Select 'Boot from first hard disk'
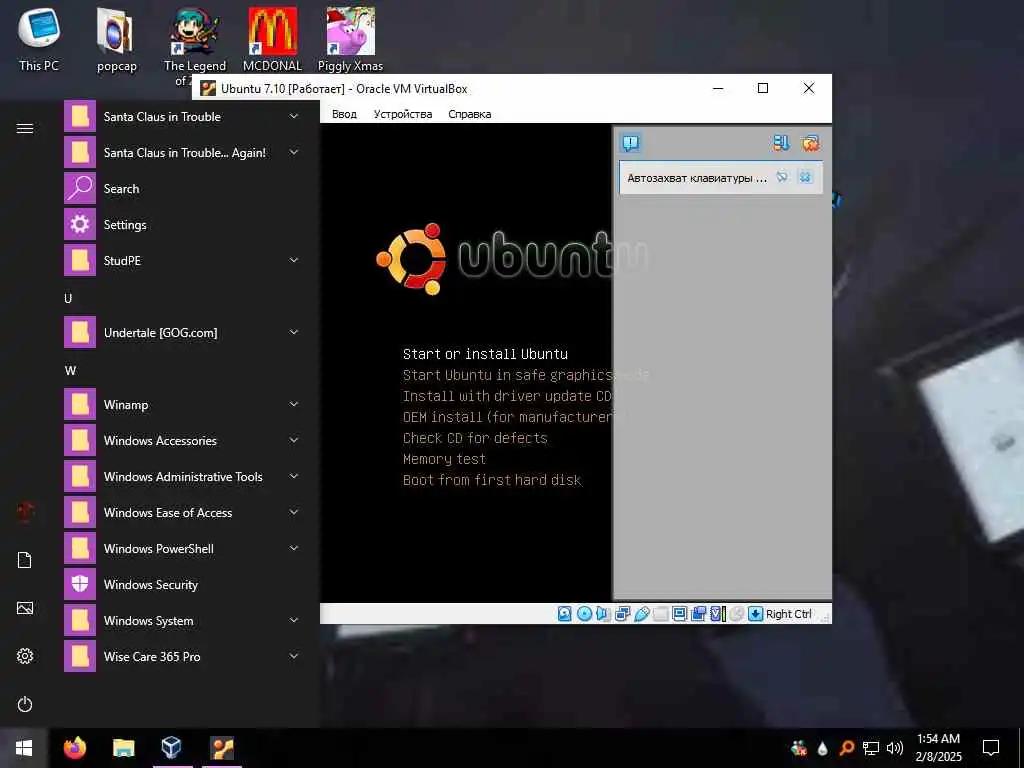 tap(492, 480)
